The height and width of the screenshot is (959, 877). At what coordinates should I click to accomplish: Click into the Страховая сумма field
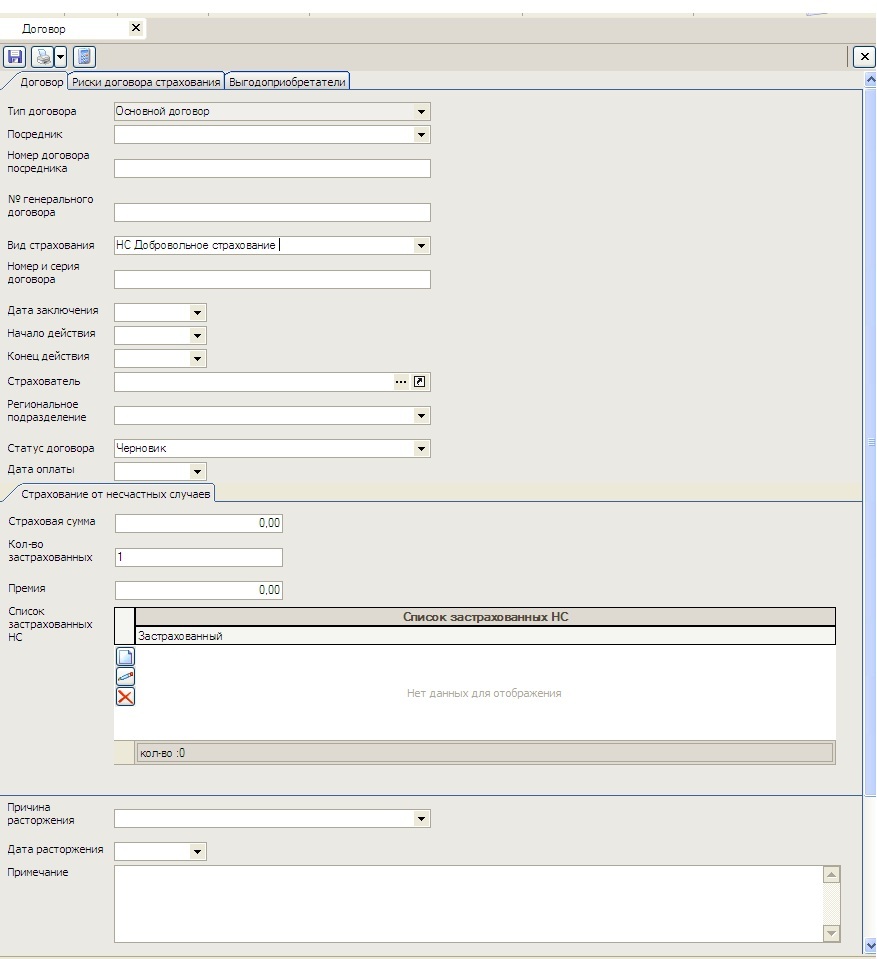tap(199, 523)
